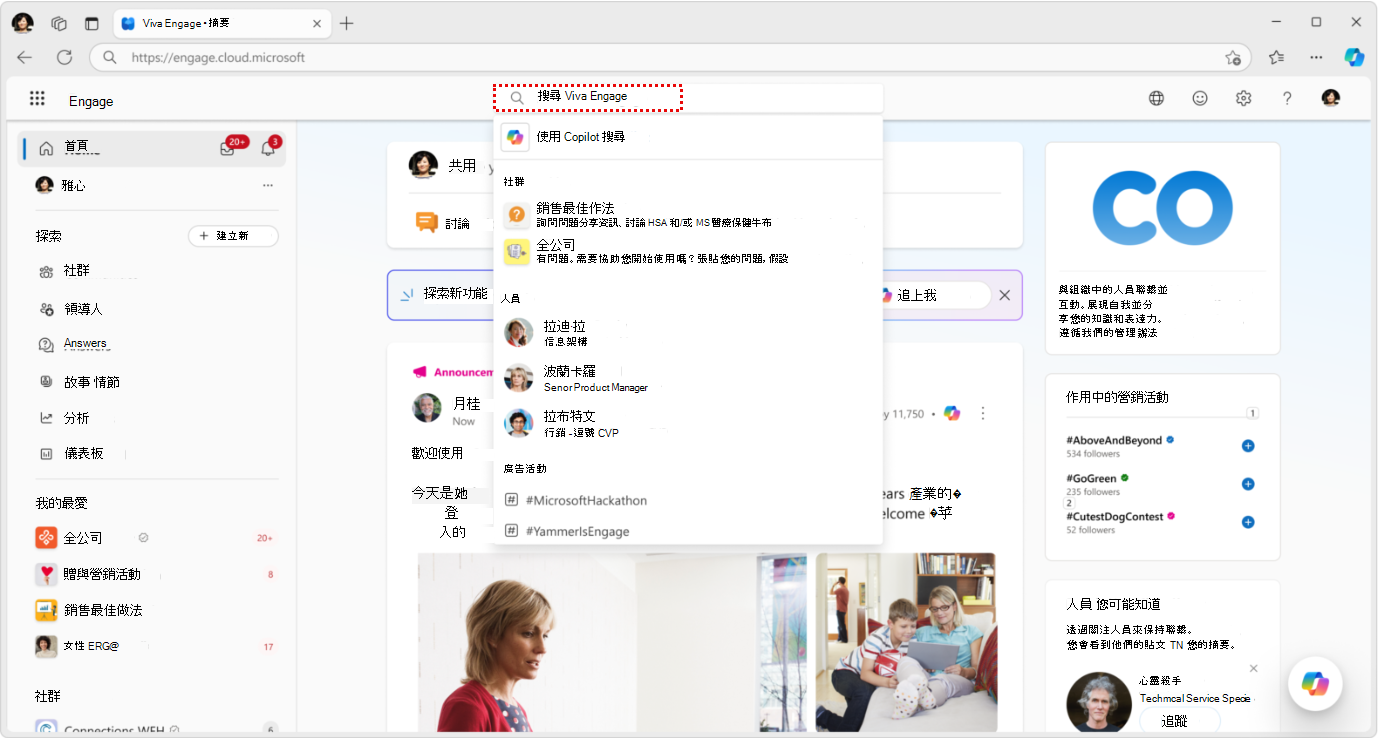Open the user profile avatar in header

pyautogui.click(x=1330, y=98)
